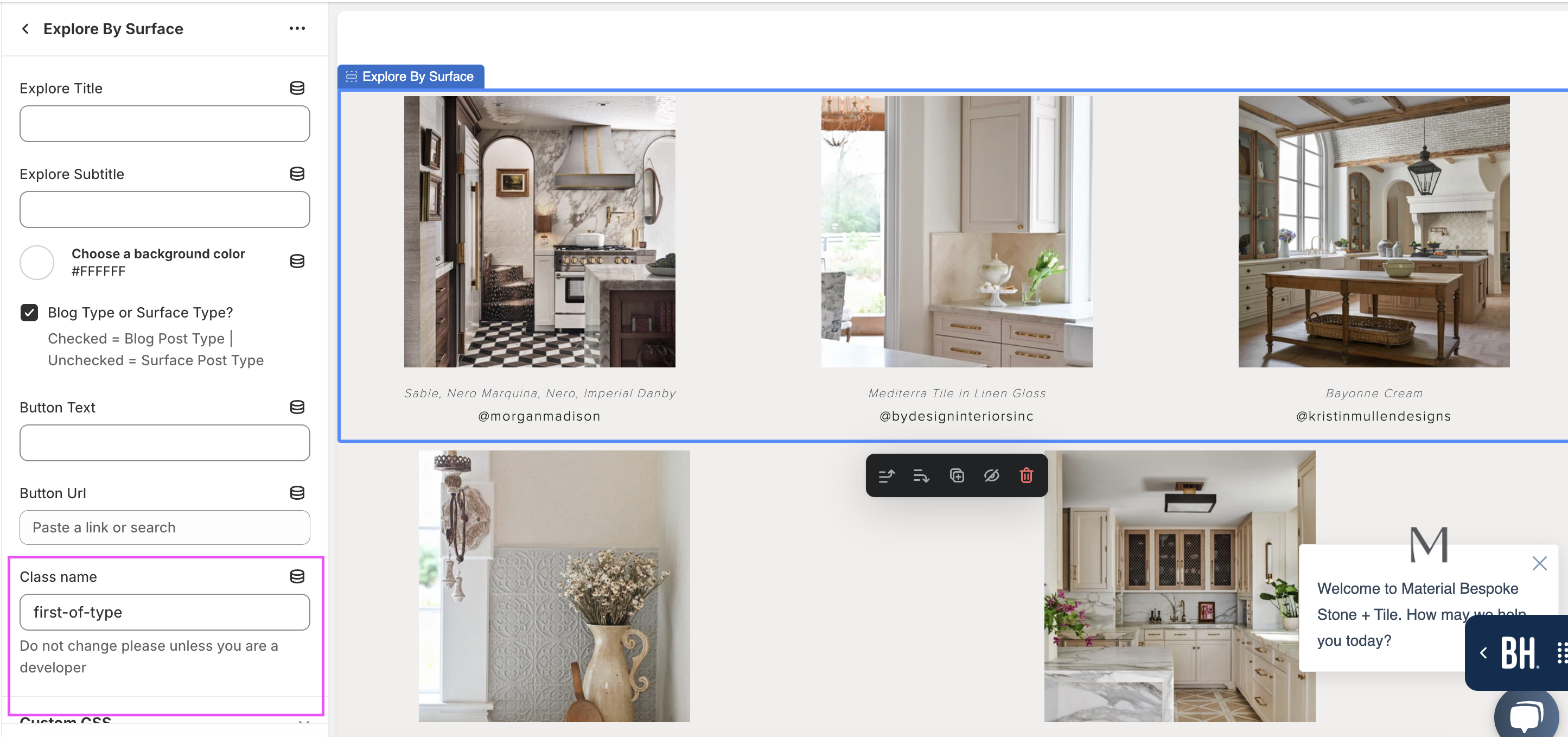This screenshot has width=1568, height=737.
Task: Uncheck Blog Type or Surface Type checkbox
Action: [x=29, y=313]
